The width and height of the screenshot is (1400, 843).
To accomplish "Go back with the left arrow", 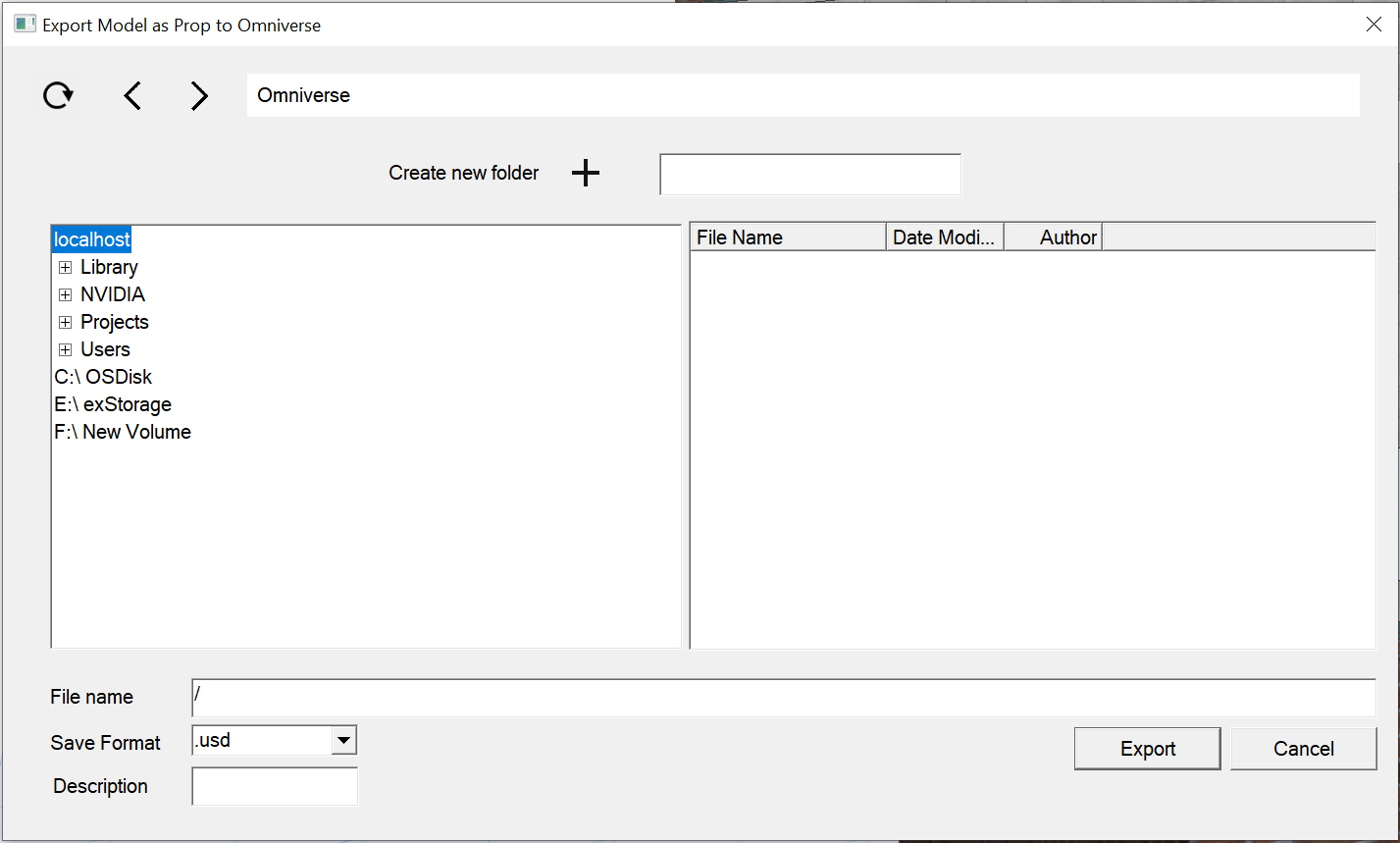I will tap(132, 95).
